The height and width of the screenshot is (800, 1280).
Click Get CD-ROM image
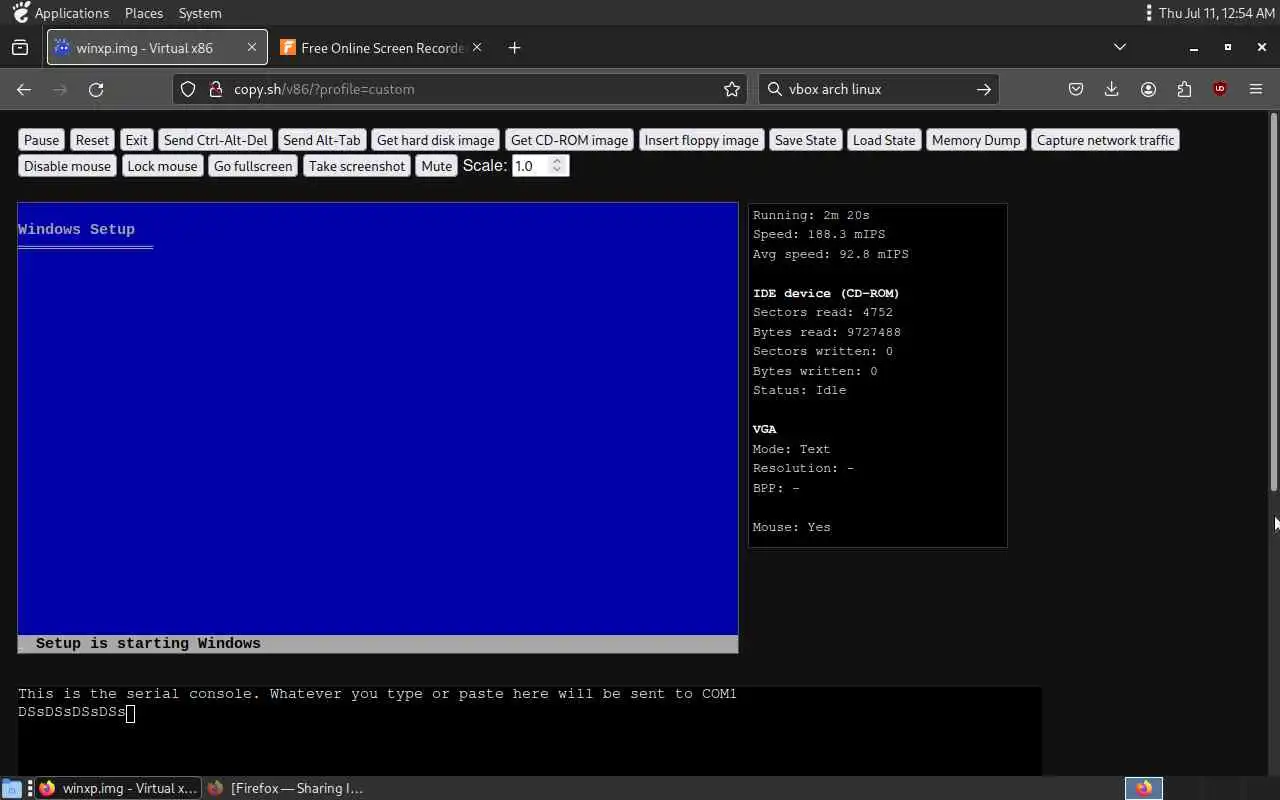[570, 140]
